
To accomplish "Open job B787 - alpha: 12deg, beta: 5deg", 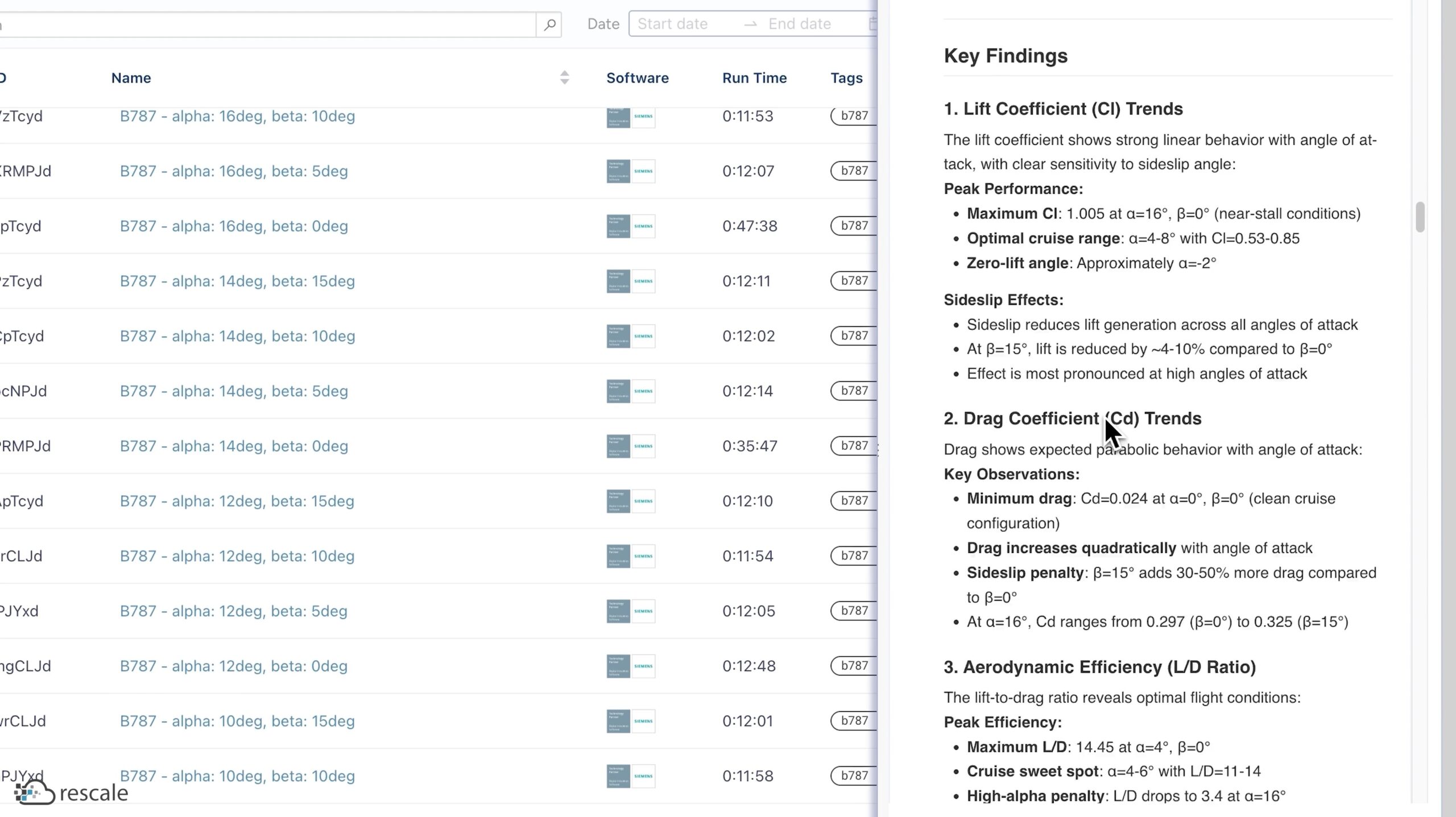I will [x=233, y=611].
